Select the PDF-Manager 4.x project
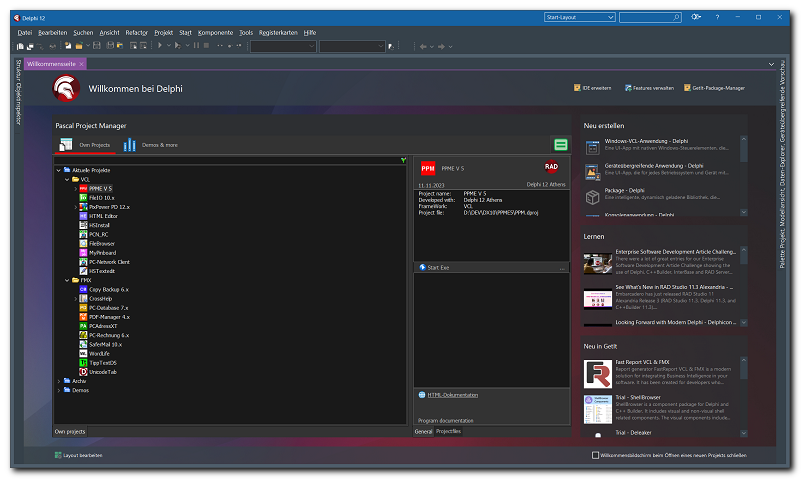Viewport: 801px width, 479px height. pos(109,317)
